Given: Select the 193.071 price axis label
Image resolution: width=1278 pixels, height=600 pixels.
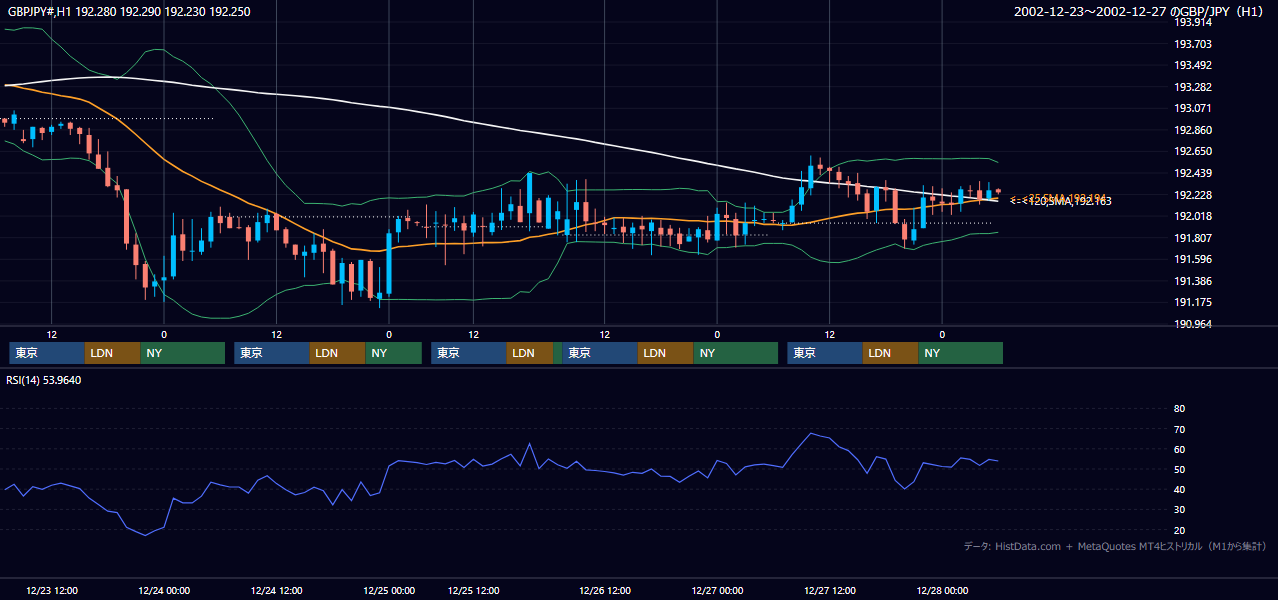Looking at the screenshot, I should (1192, 108).
